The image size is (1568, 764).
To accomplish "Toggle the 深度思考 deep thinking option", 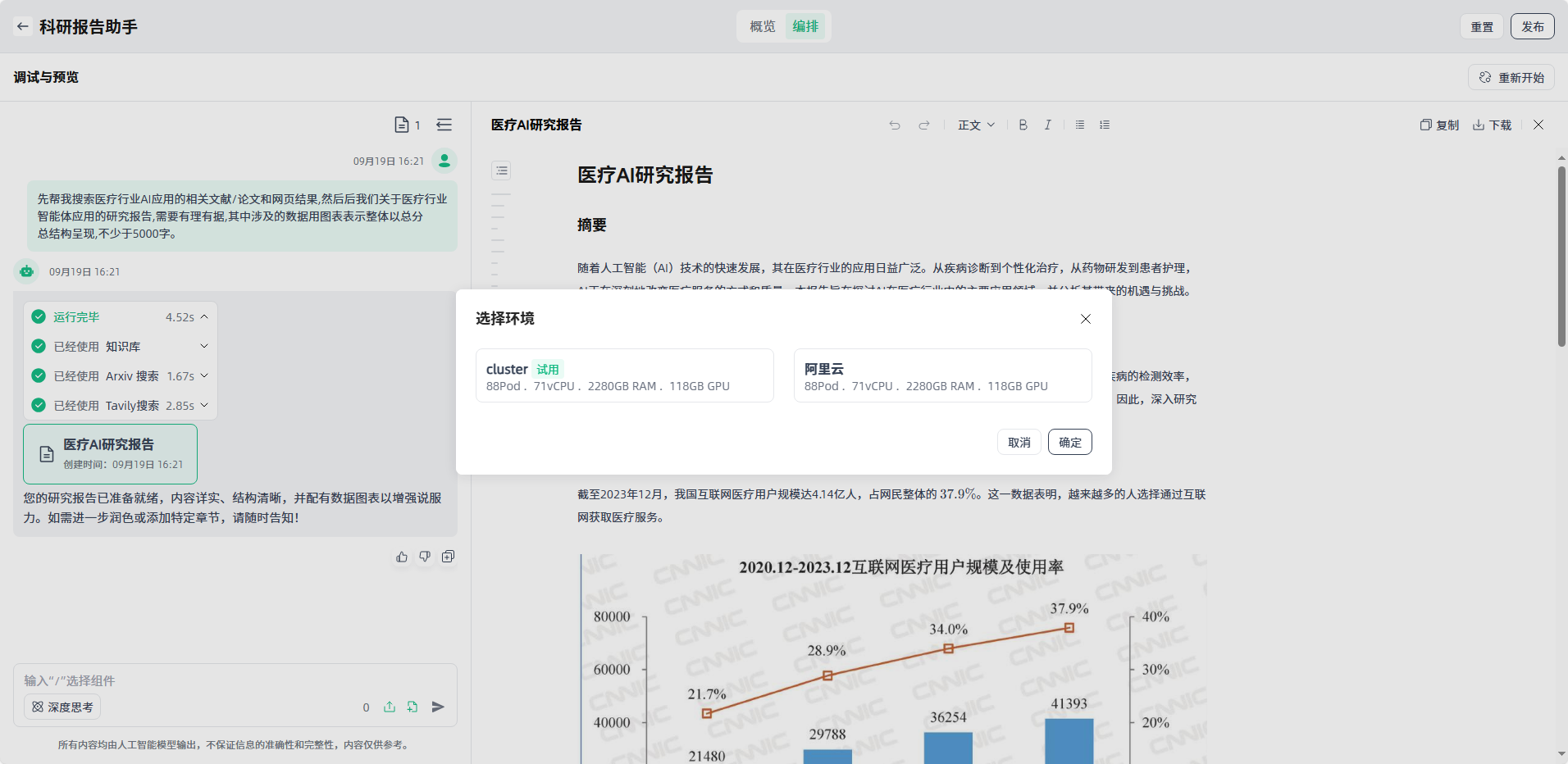I will [62, 707].
